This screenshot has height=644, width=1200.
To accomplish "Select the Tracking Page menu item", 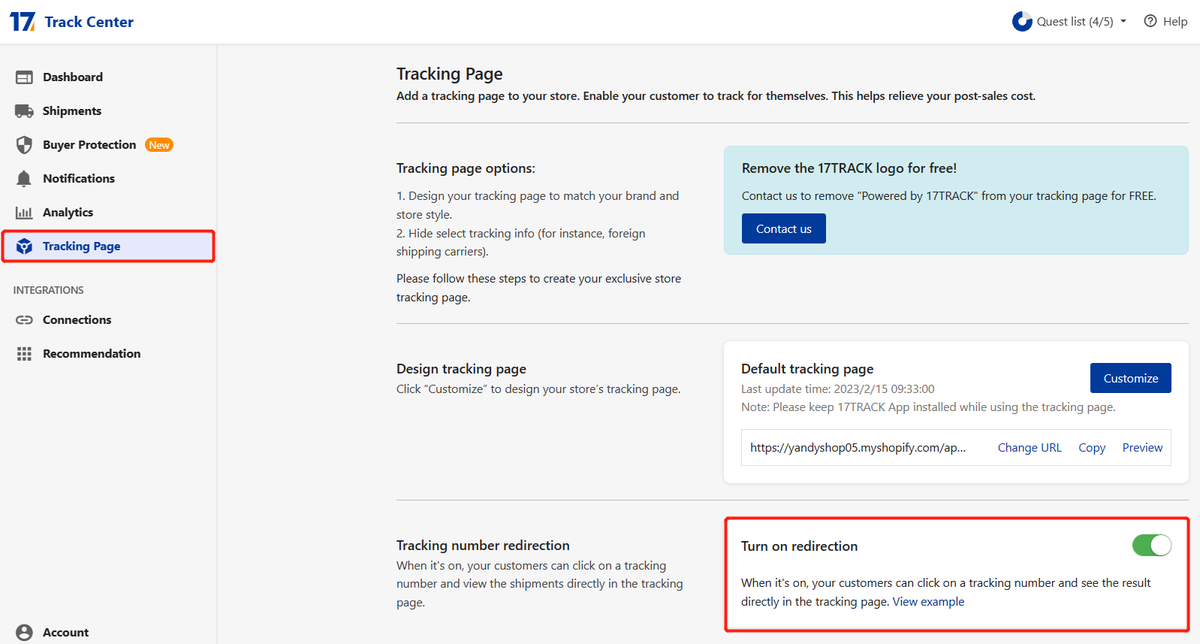I will click(x=108, y=246).
